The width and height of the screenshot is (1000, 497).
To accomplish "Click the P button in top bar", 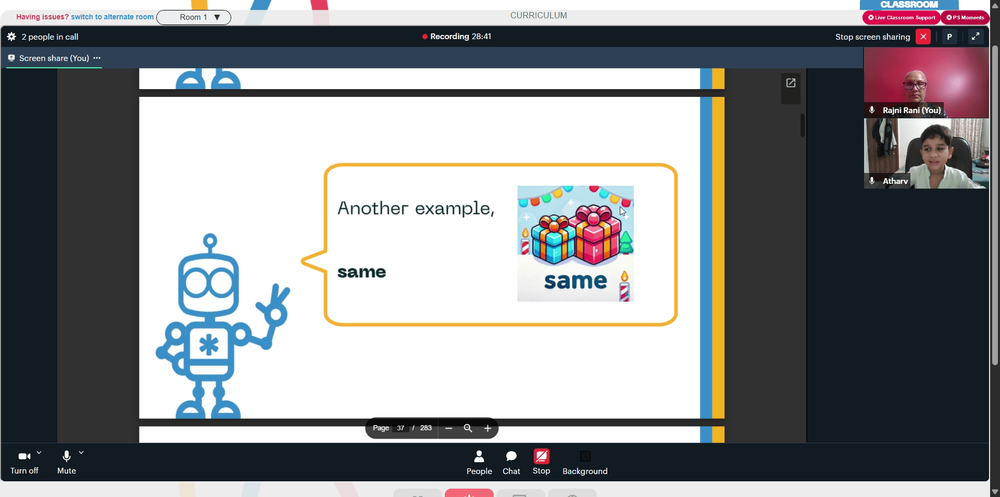I will [x=949, y=36].
